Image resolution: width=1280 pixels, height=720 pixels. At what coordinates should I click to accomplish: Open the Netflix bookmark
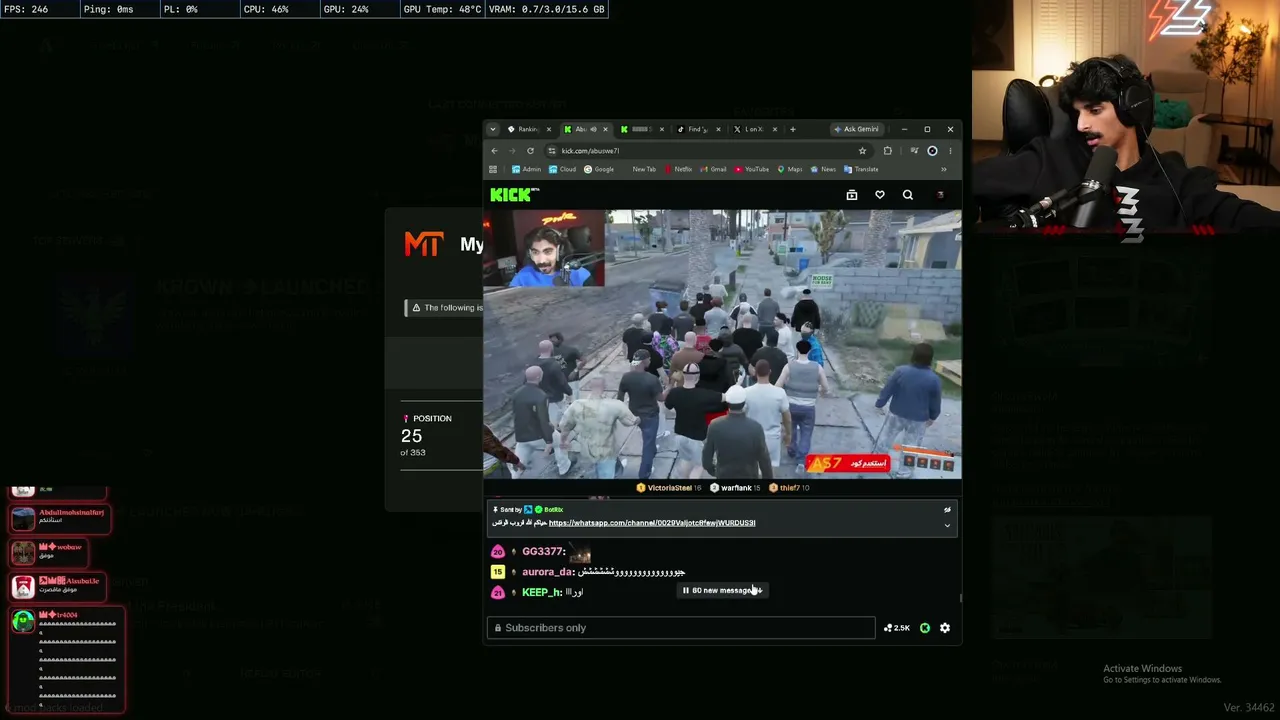[677, 169]
